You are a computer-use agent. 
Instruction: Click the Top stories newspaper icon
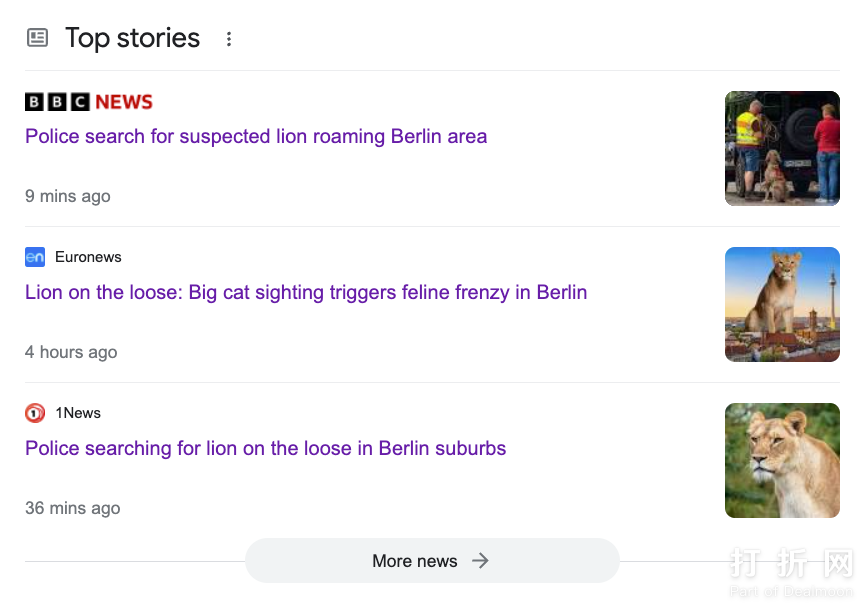pos(37,38)
